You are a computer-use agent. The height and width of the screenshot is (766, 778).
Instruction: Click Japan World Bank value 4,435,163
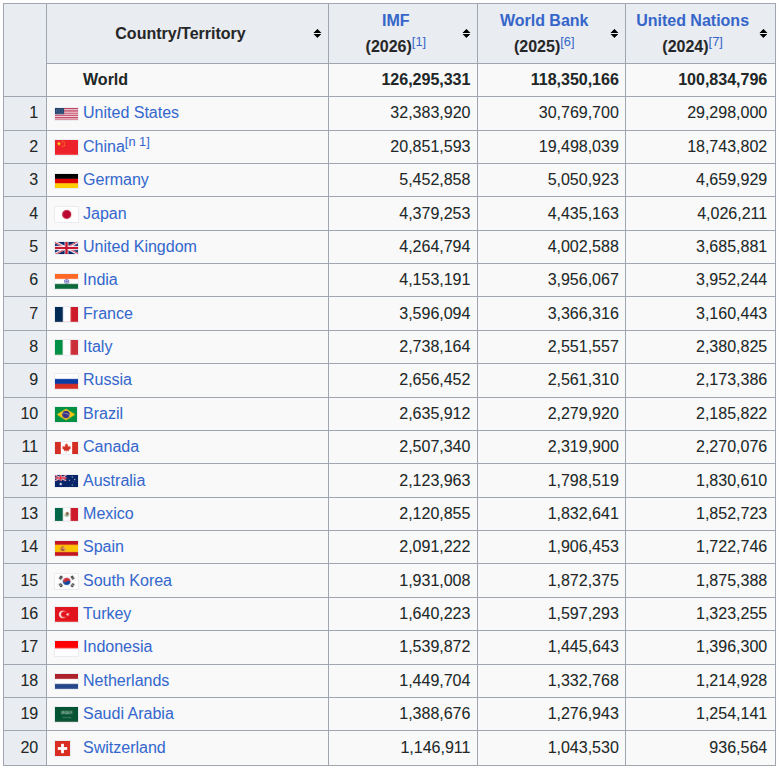[583, 213]
